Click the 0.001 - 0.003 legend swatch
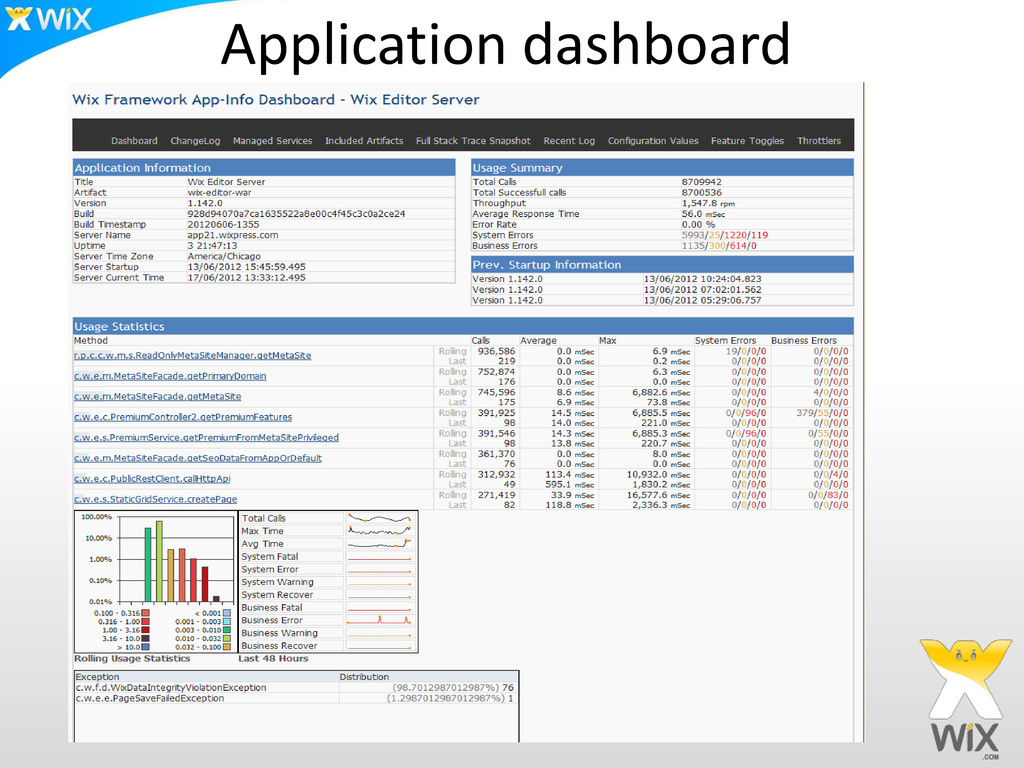Screen dimensions: 1024x768 (227, 622)
